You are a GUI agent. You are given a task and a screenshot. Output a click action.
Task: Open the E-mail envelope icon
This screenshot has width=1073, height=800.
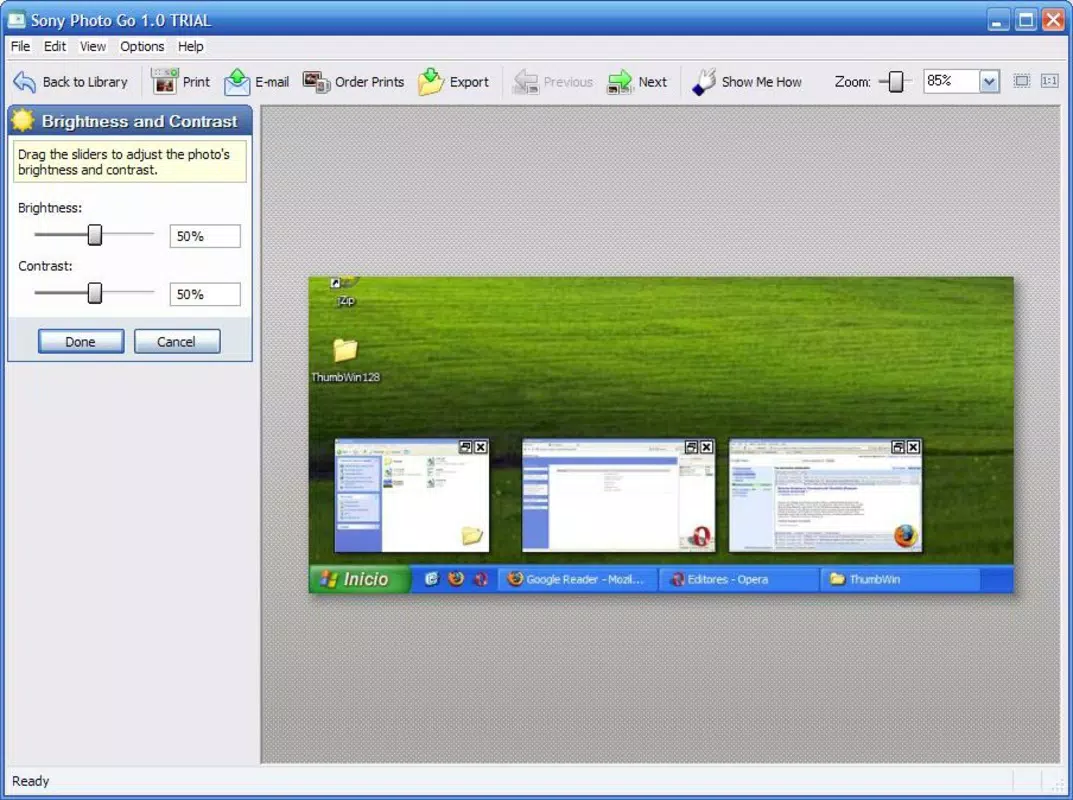[x=237, y=82]
